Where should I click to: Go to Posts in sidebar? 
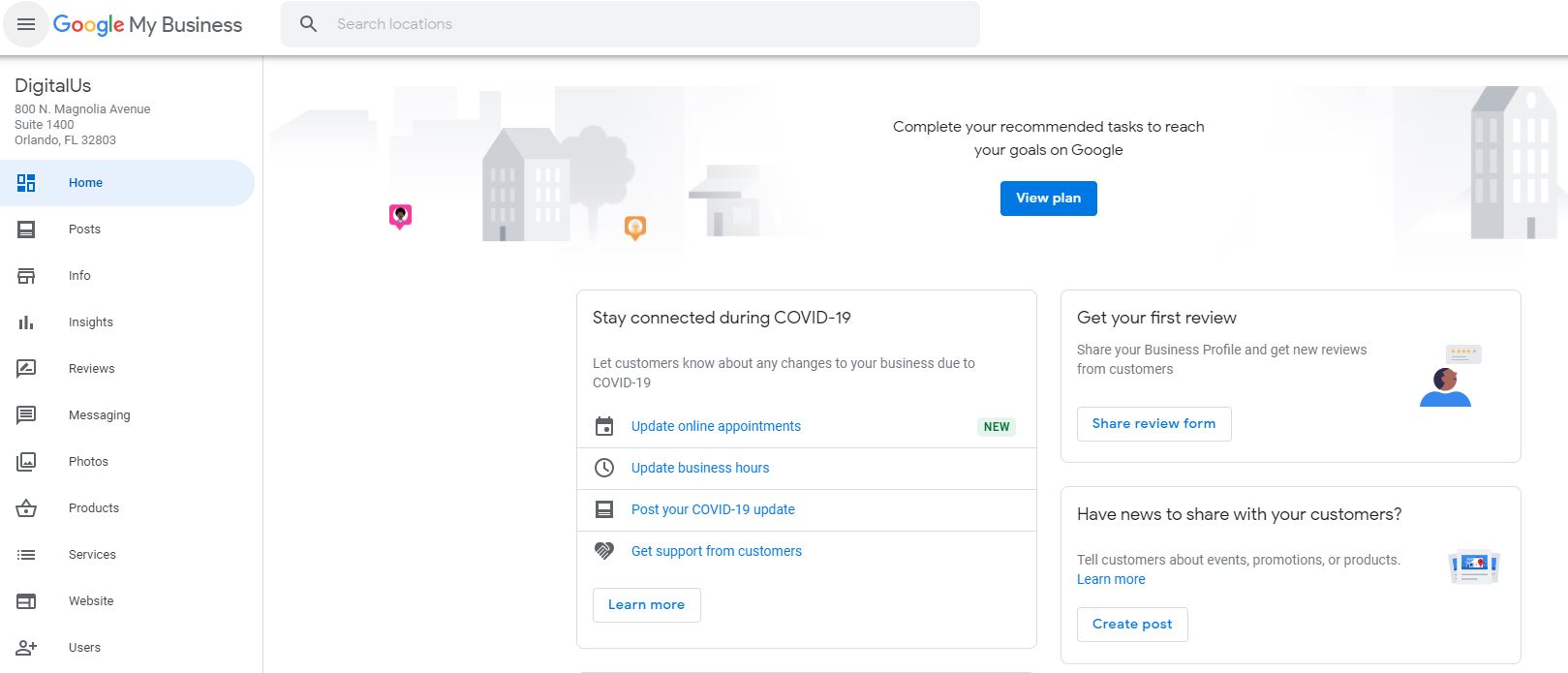tap(127, 229)
